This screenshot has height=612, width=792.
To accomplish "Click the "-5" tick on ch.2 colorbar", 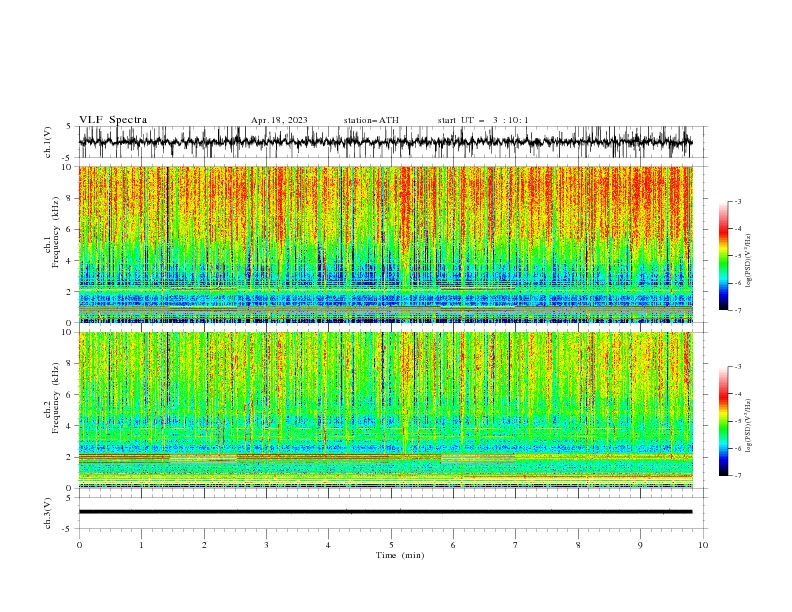I will 738,421.
